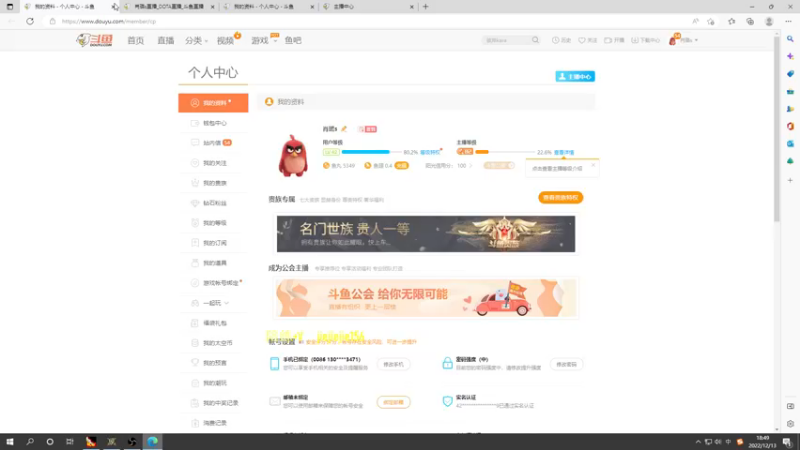Image resolution: width=800 pixels, height=450 pixels.
Task: Click the red badge next to nickname
Action: point(367,129)
